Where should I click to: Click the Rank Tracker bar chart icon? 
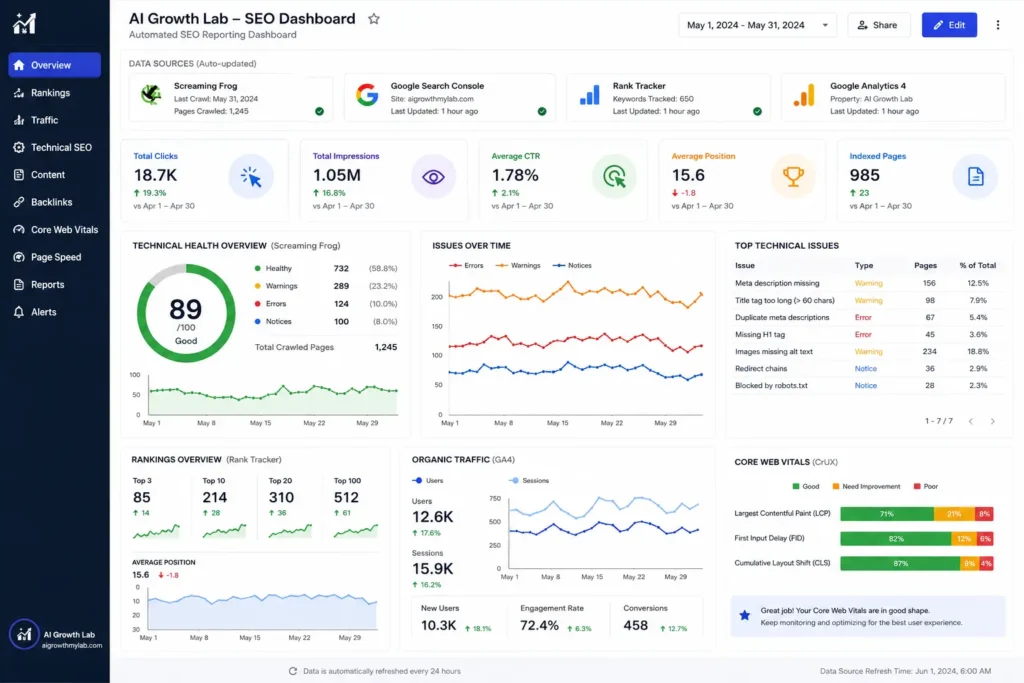(x=589, y=95)
